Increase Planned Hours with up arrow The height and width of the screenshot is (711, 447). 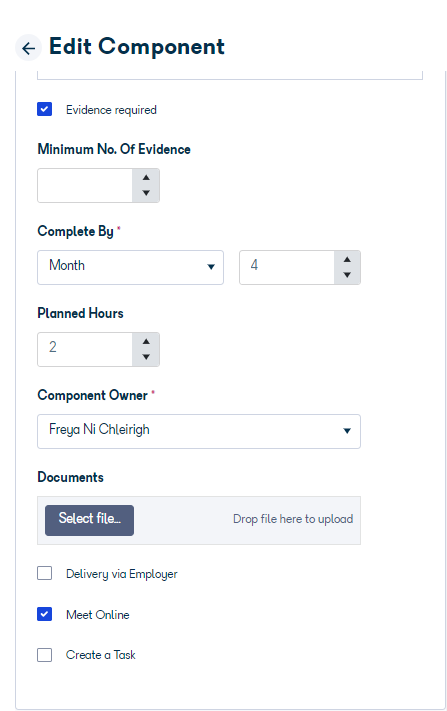146,341
